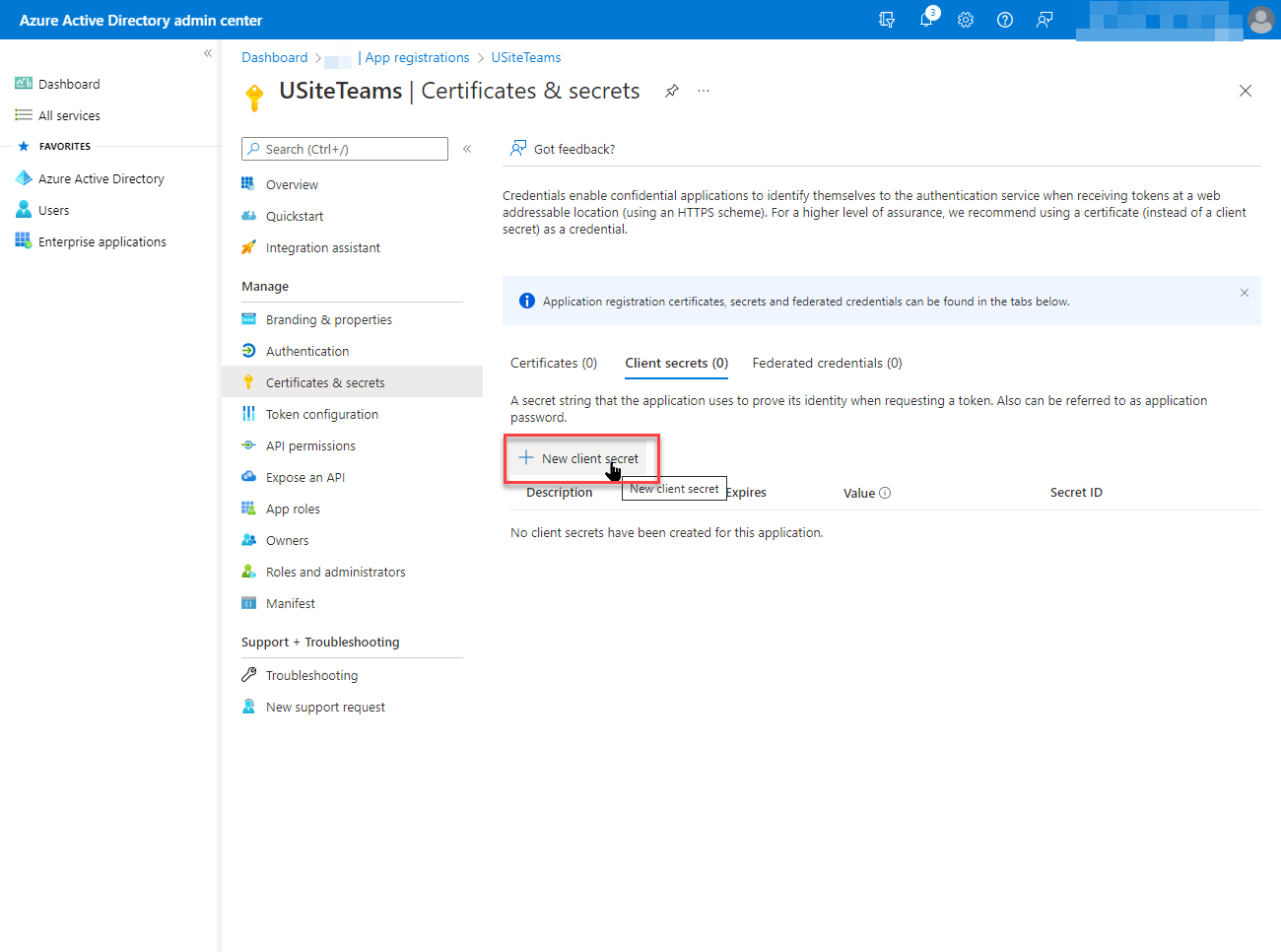Click the Manifest menu icon

click(248, 603)
